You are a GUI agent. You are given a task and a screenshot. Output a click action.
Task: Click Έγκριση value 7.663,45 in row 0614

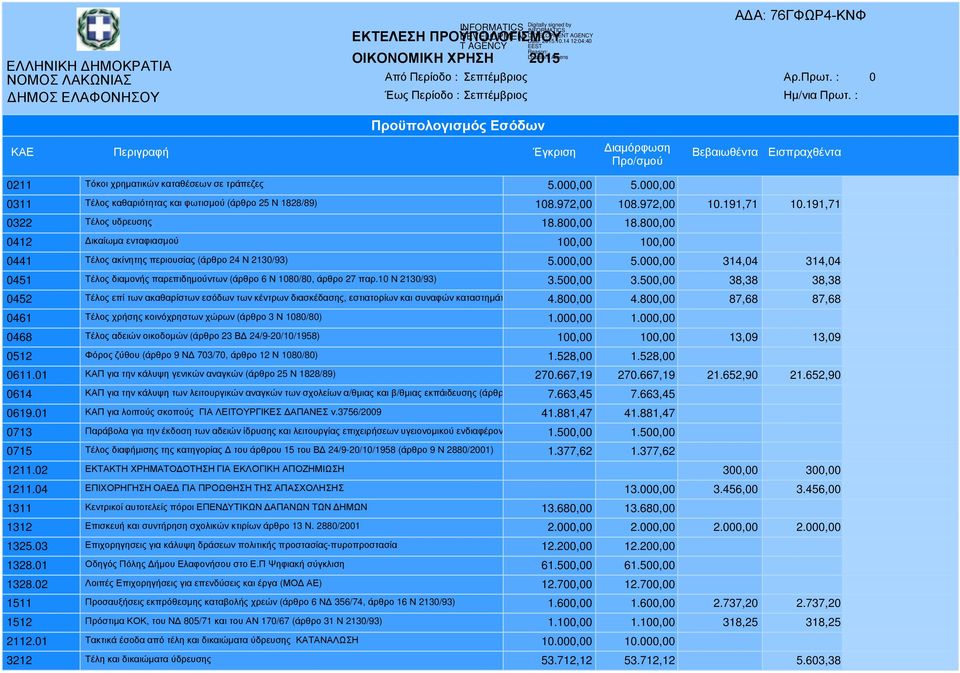click(569, 394)
